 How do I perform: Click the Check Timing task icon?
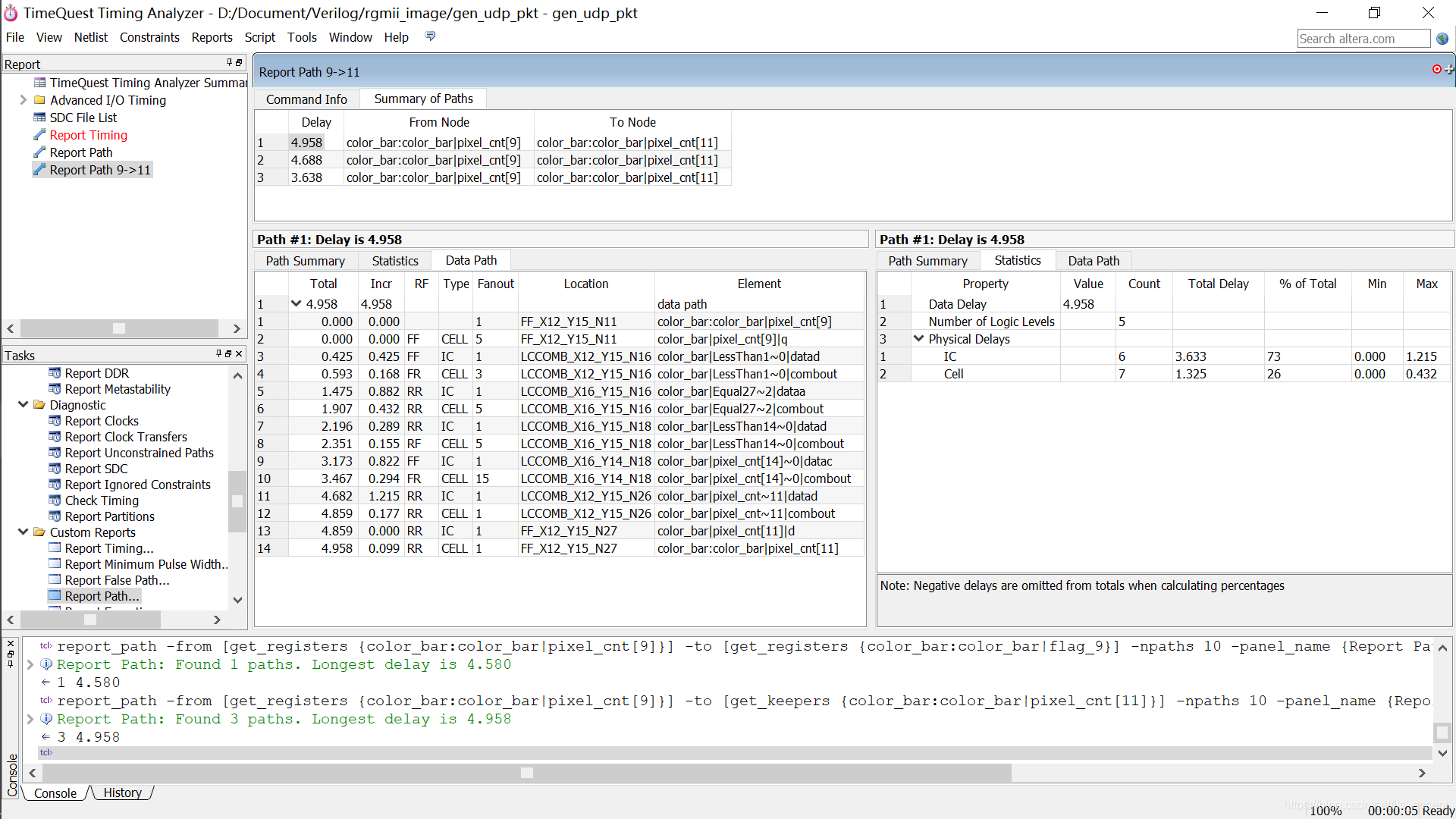click(55, 500)
